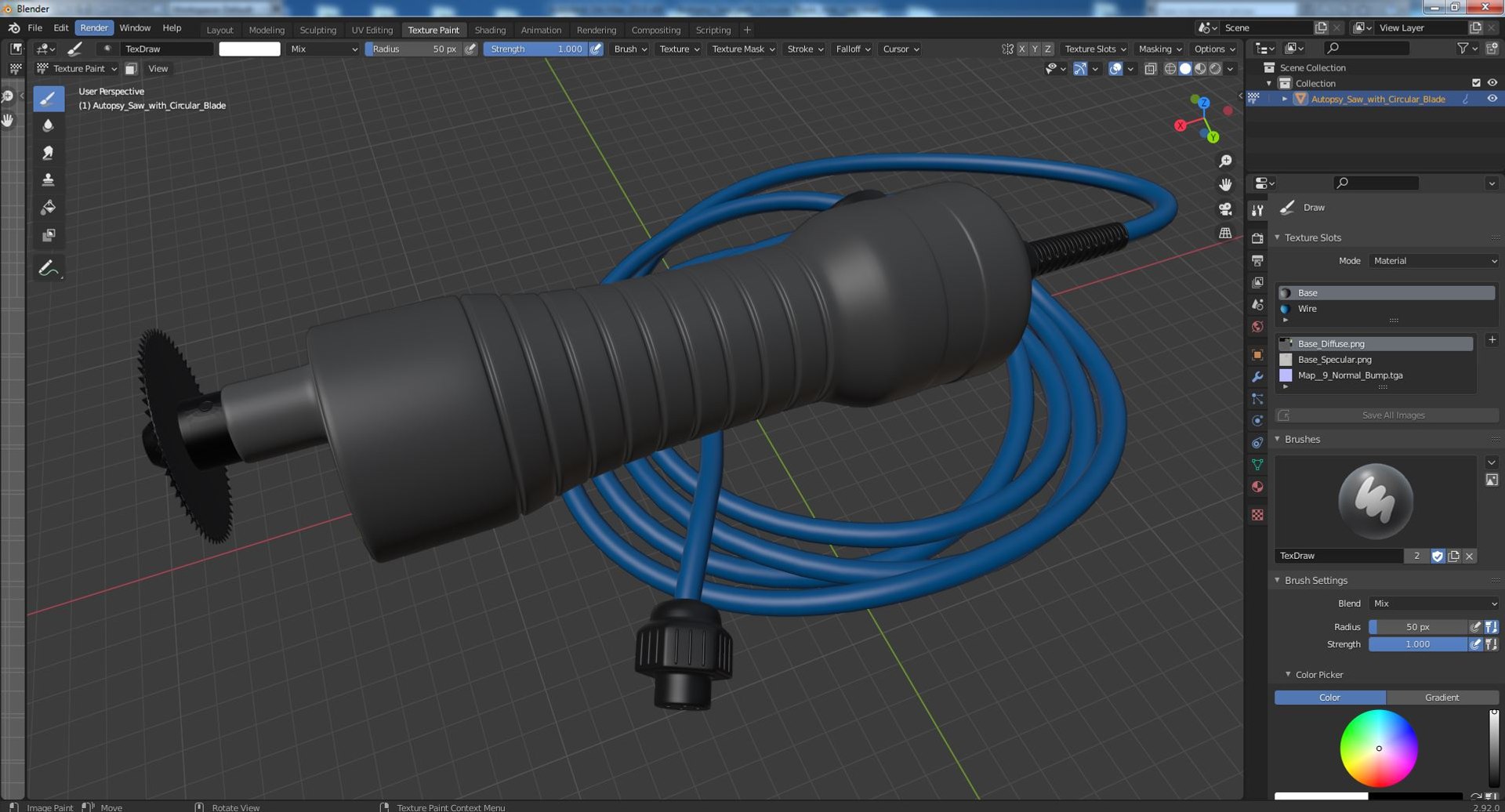The height and width of the screenshot is (812, 1505).
Task: Toggle X-ray mode
Action: (1150, 69)
